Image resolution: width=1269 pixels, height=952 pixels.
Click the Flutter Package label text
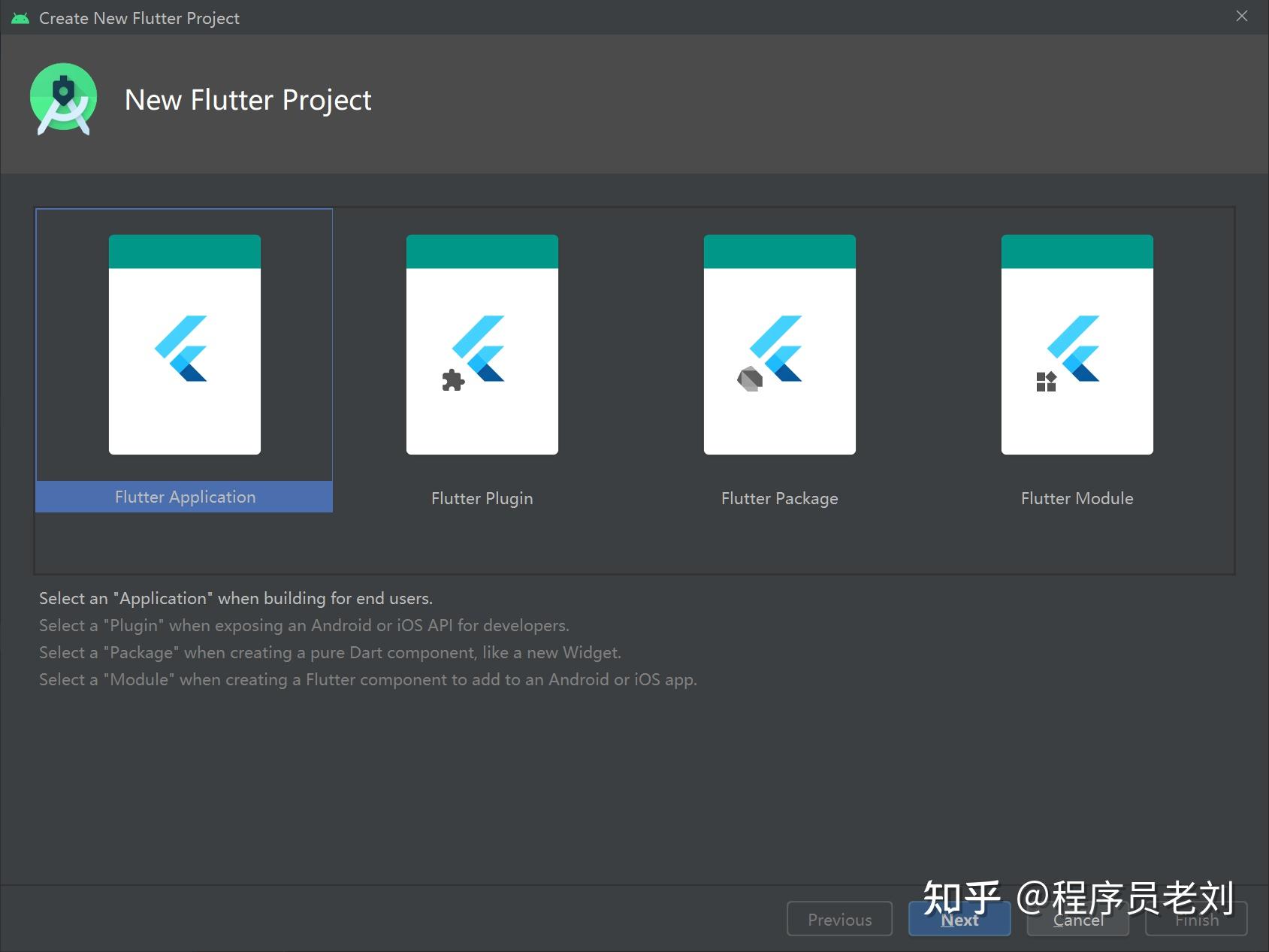tap(779, 497)
